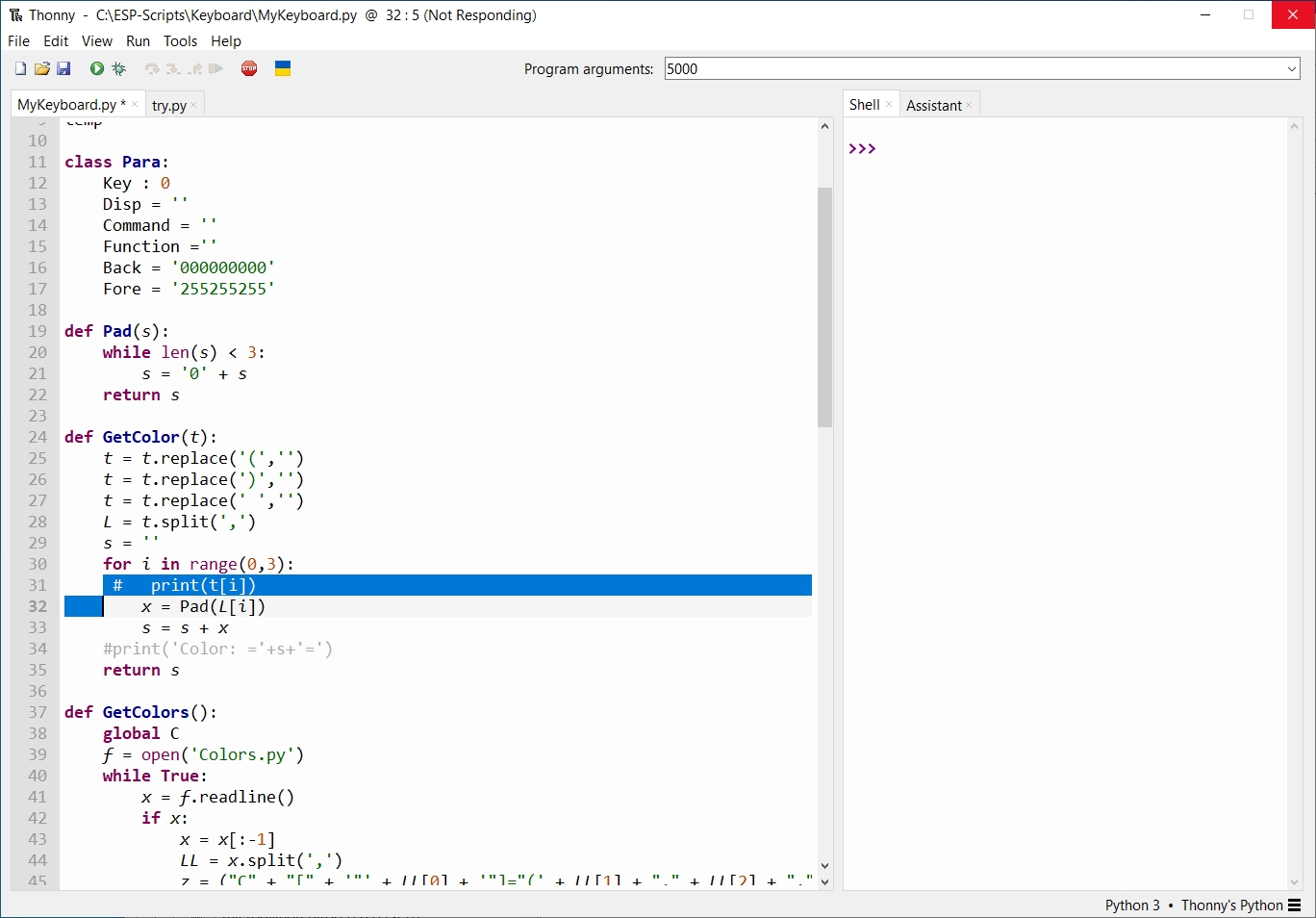The image size is (1316, 918).
Task: Click the 'global C' line
Action: (x=140, y=733)
